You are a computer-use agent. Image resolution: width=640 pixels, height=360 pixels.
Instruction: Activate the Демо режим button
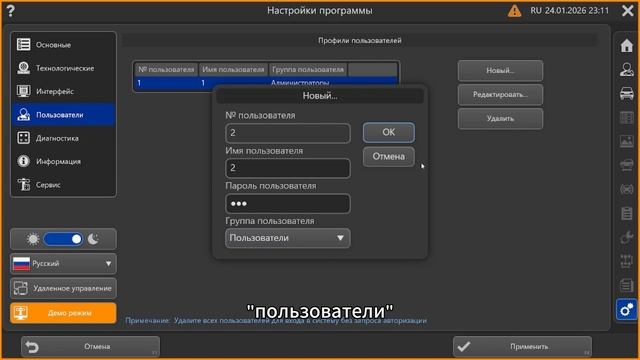(63, 313)
